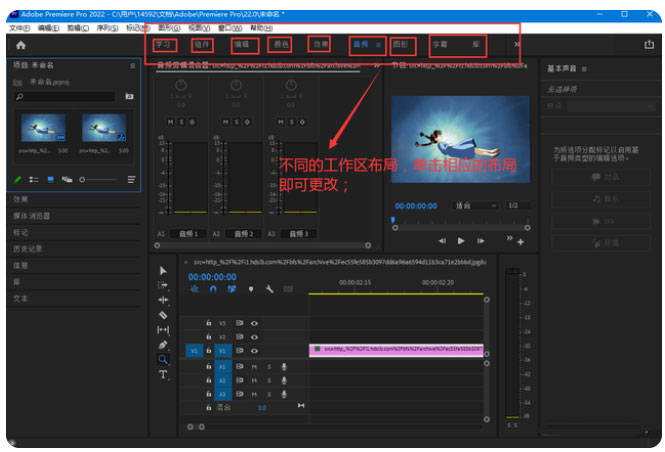Toggle insert sequences as nests icon
Viewport: 665px width, 452px height.
[x=194, y=289]
